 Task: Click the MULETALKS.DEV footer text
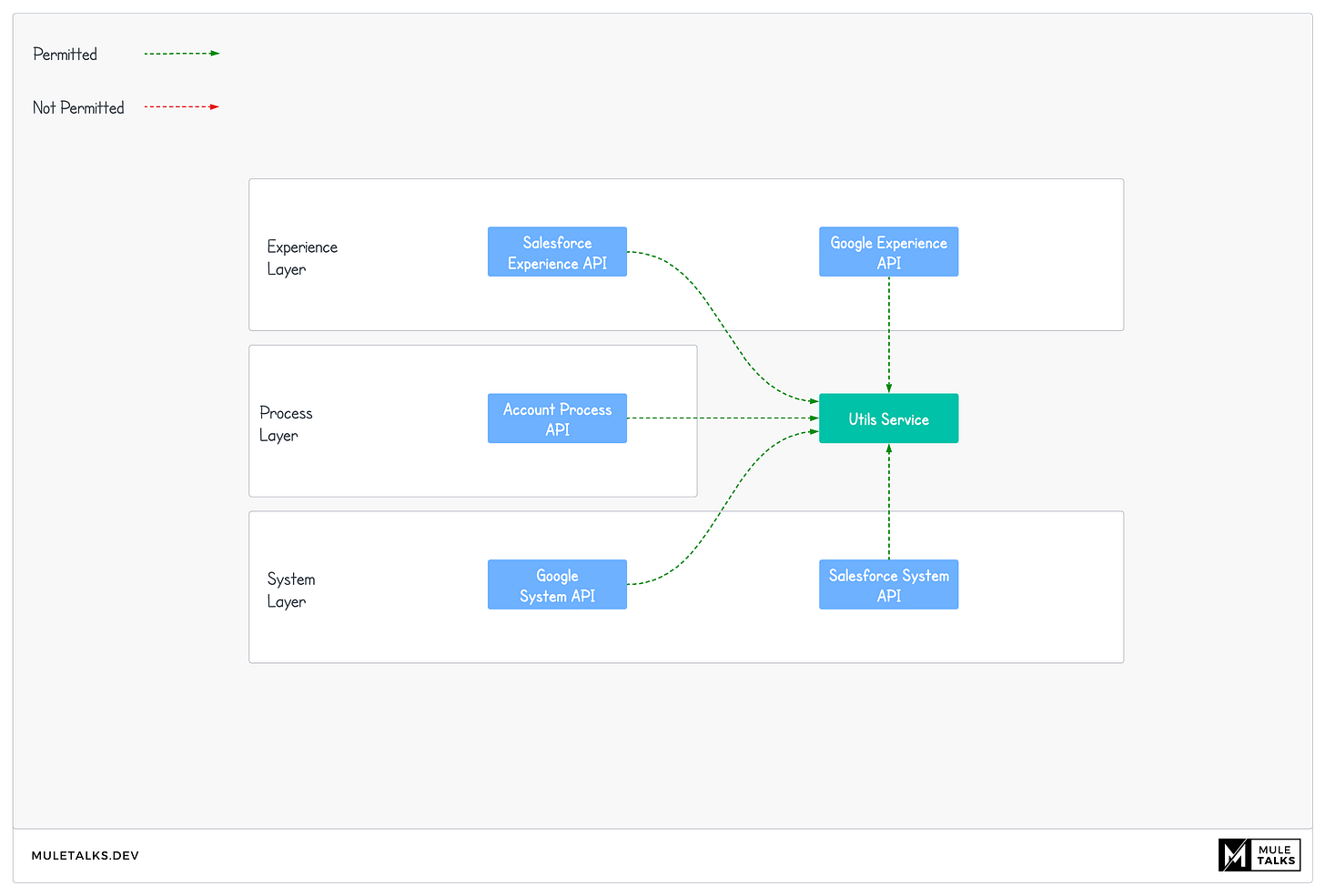click(x=86, y=856)
